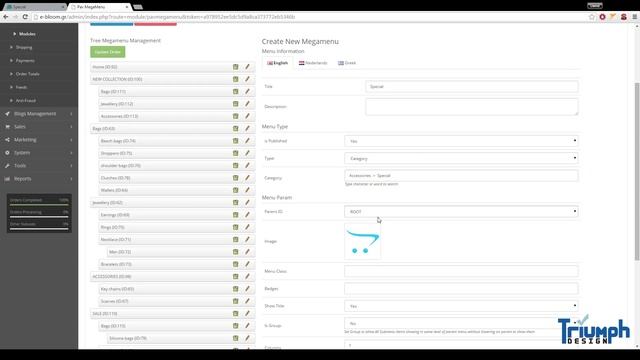Click the blue button above Tree Megamenu Management
Screen dimensions: 640x360
111,24
